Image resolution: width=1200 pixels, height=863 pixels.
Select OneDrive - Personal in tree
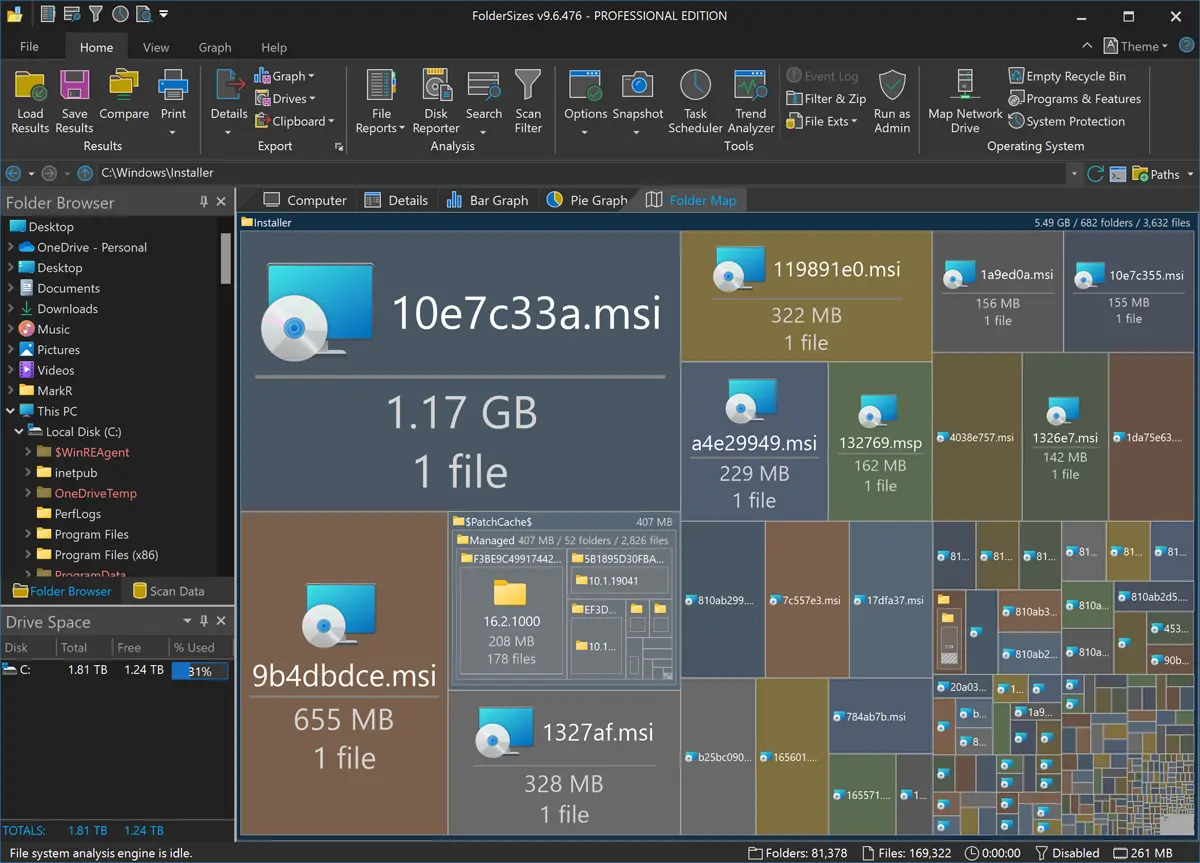pyautogui.click(x=92, y=247)
